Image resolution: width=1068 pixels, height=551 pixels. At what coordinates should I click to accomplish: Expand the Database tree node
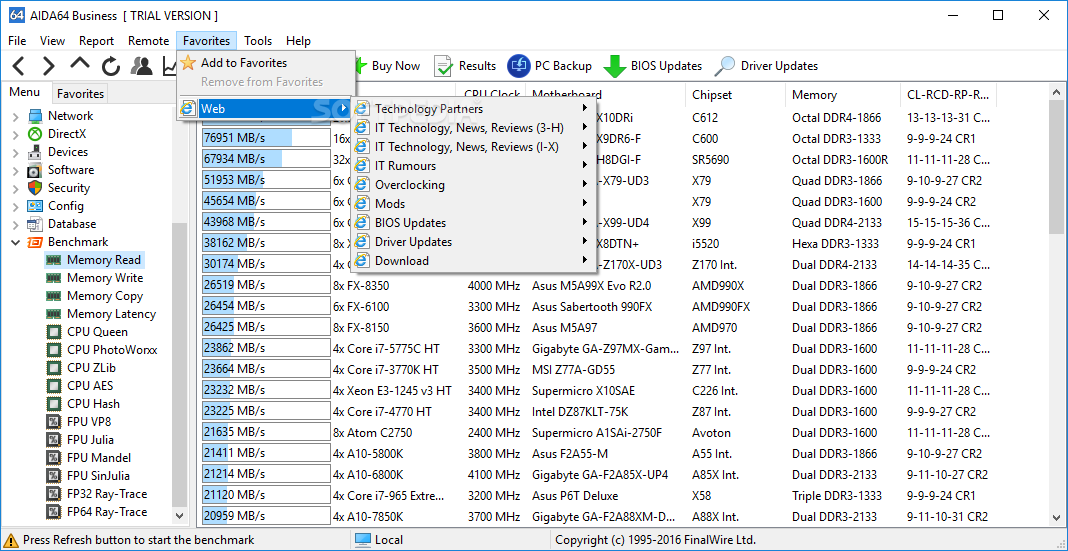pyautogui.click(x=16, y=224)
